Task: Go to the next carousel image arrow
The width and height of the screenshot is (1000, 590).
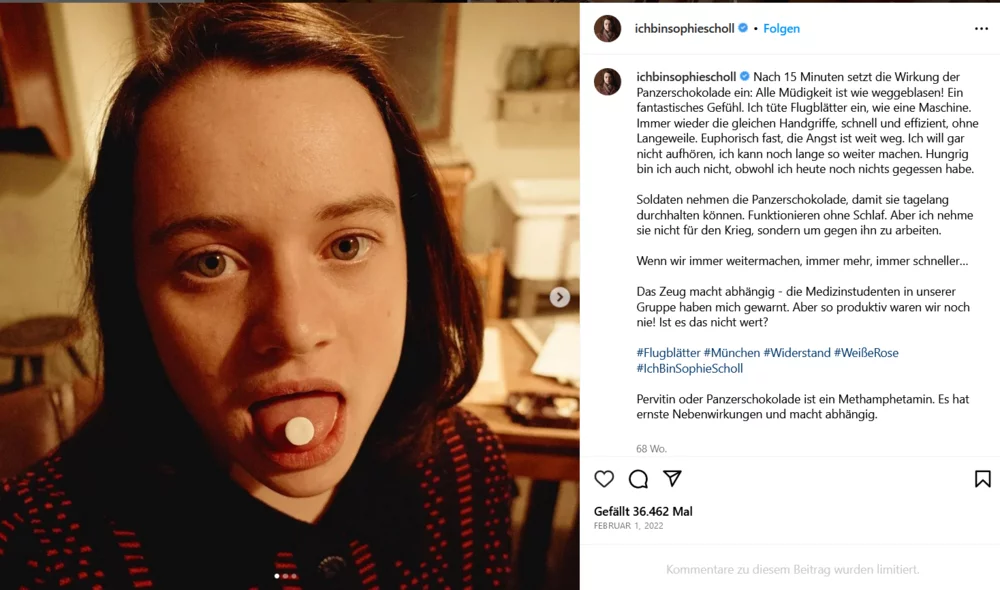Action: click(560, 297)
